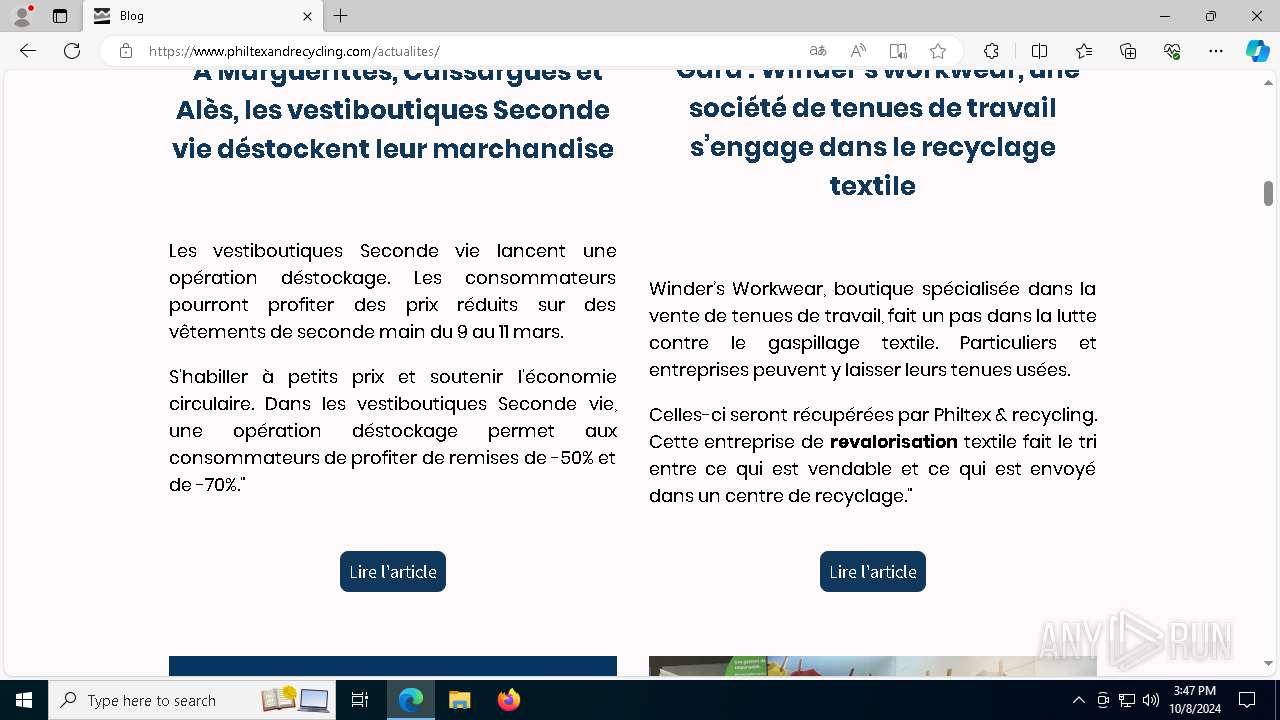Show hidden system tray icons
1280x720 pixels.
[1078, 700]
